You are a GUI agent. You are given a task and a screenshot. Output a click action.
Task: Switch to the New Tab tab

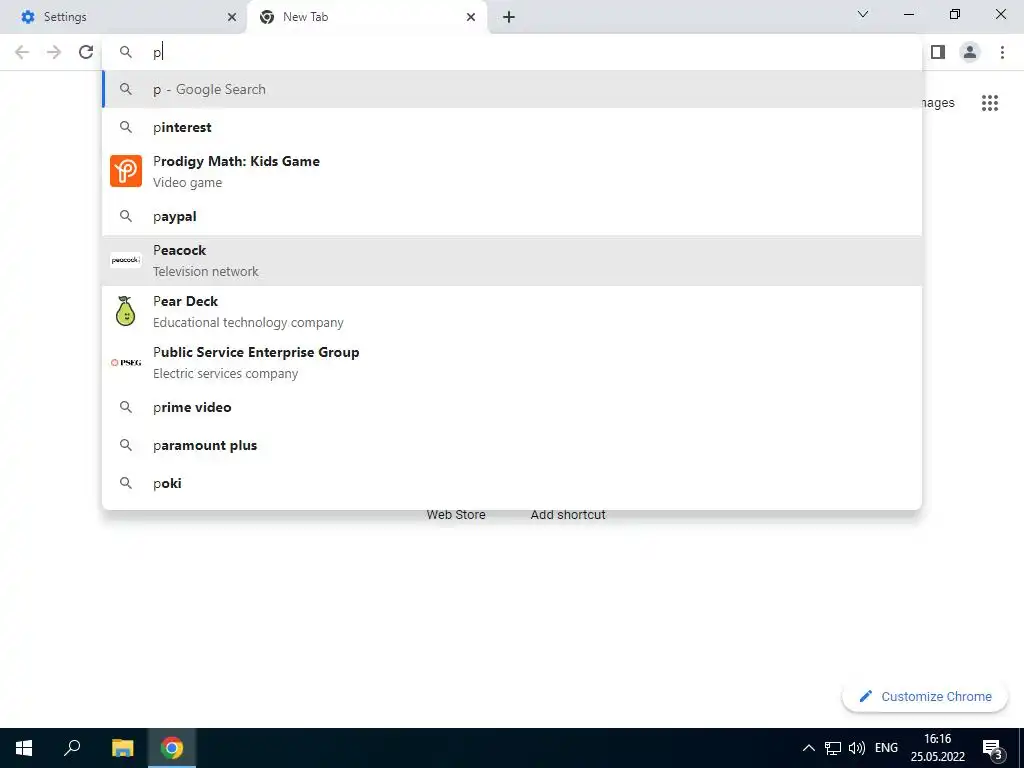coord(367,17)
